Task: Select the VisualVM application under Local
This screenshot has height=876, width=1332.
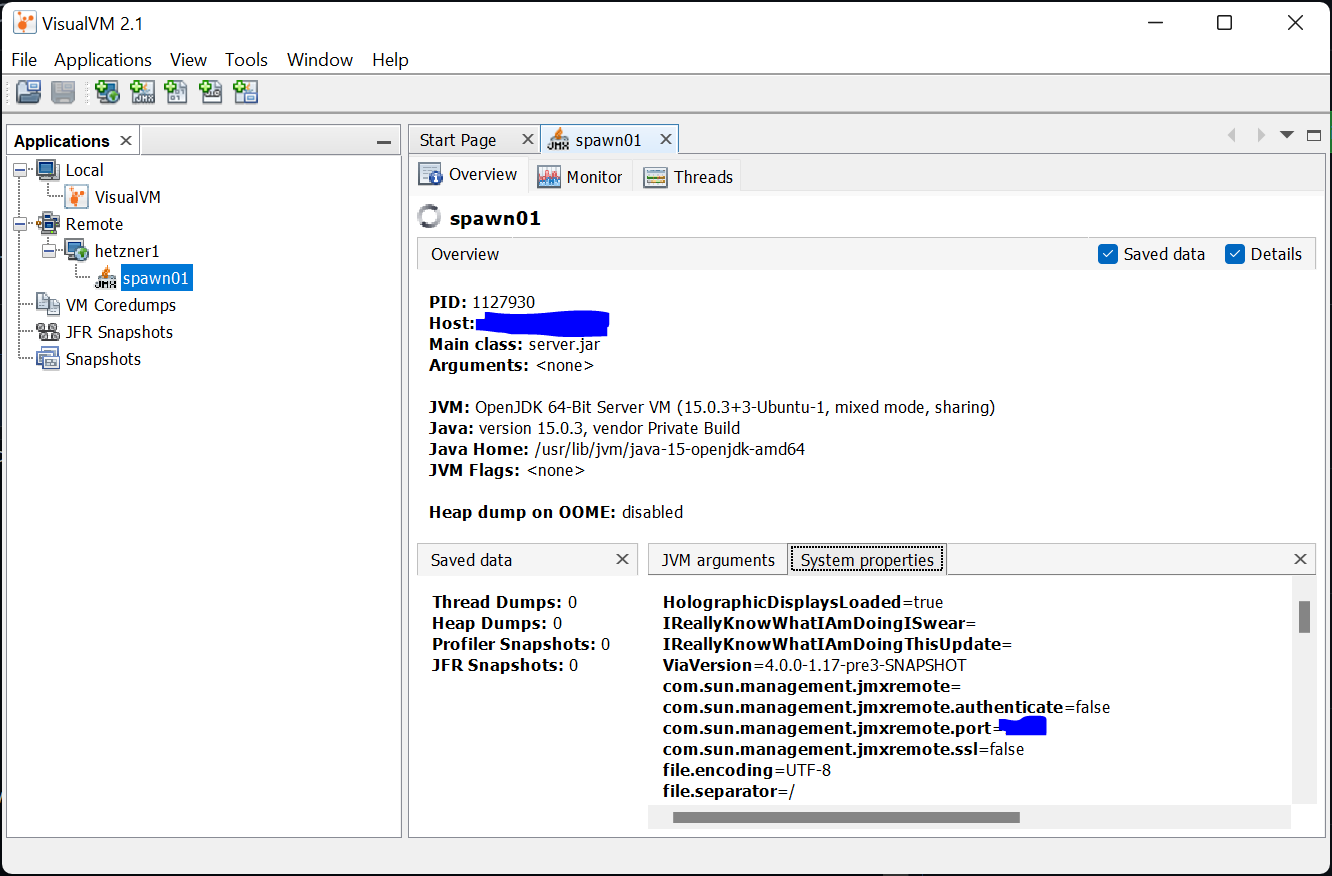Action: 127,197
